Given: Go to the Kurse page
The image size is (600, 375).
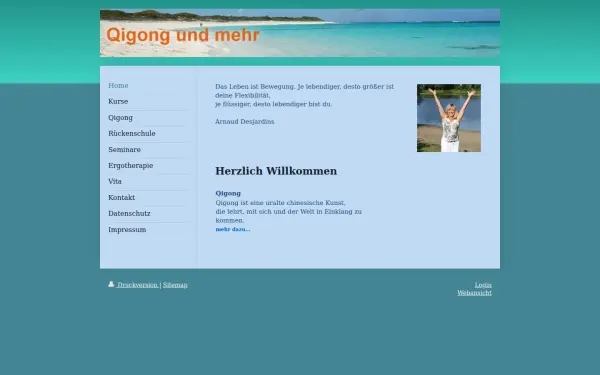Looking at the screenshot, I should [118, 101].
